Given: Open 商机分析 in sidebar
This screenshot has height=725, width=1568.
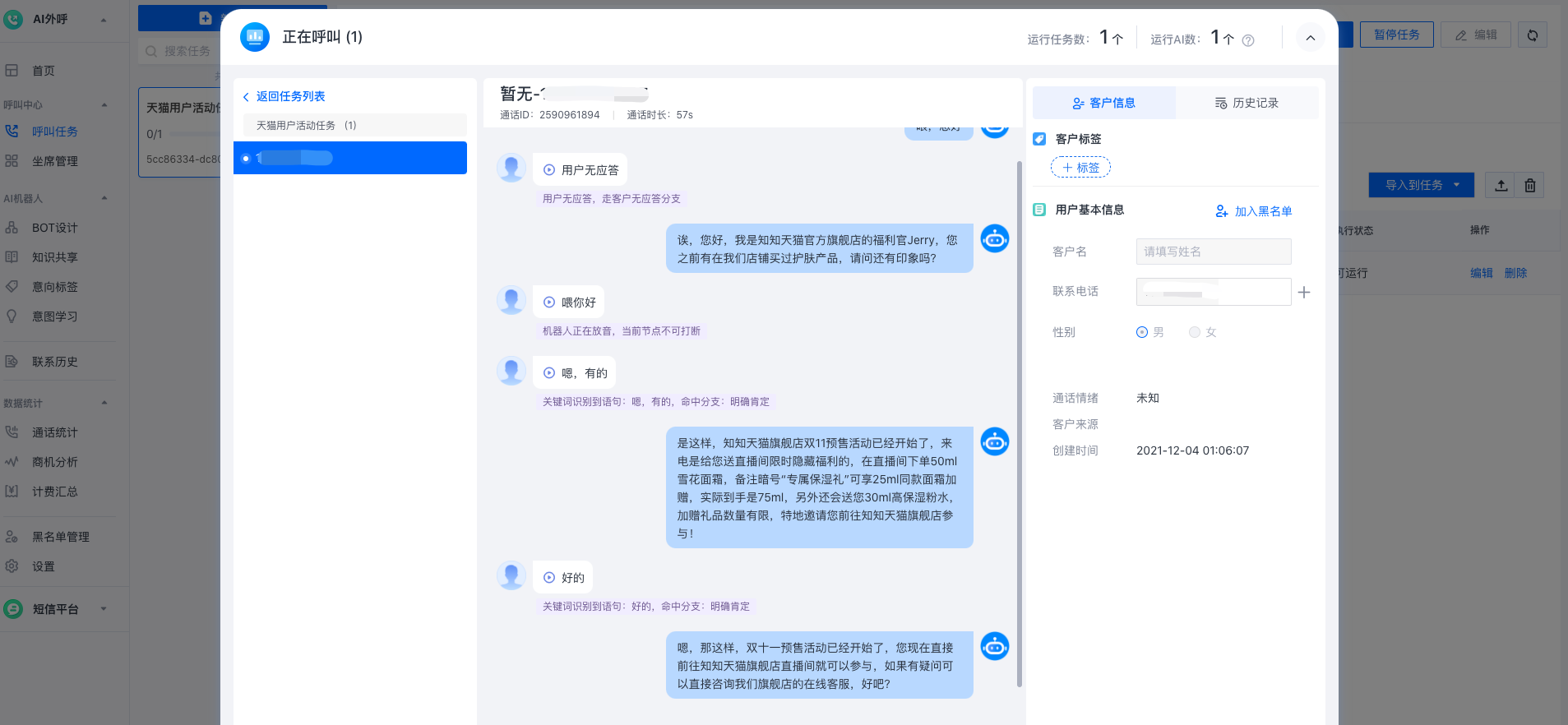Looking at the screenshot, I should 54,462.
